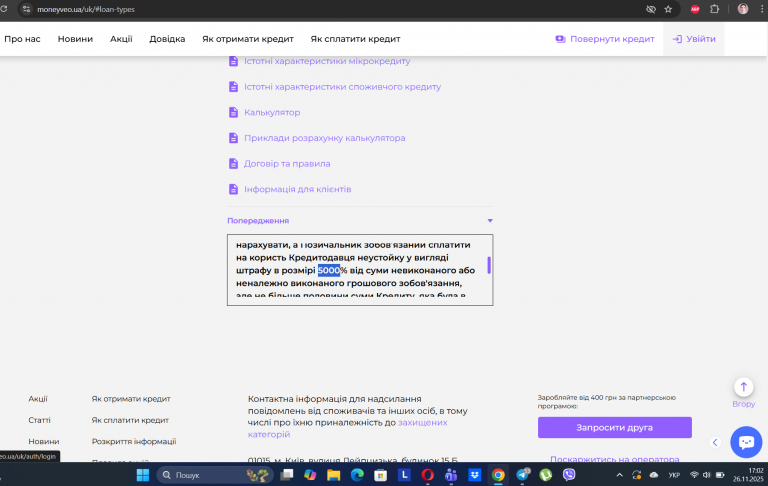The image size is (768, 486).
Task: Click document icon beside Інформація для клієнтів
Action: coord(234,189)
